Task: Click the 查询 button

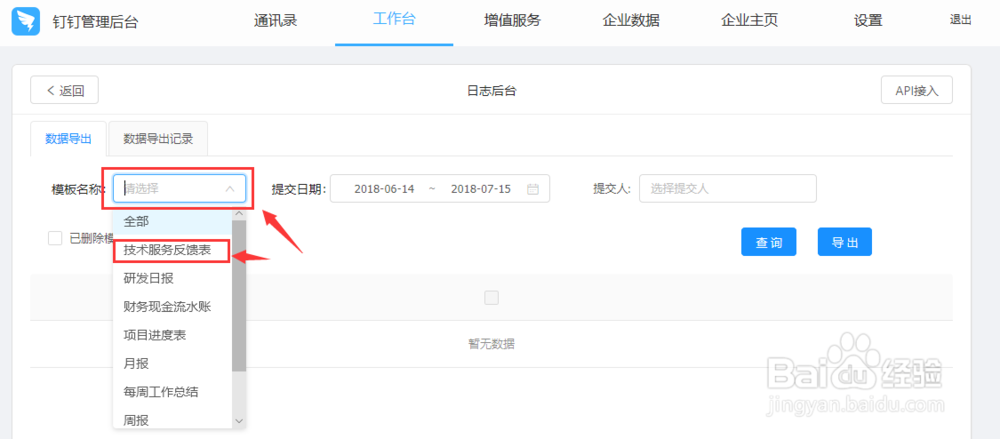Action: [768, 242]
